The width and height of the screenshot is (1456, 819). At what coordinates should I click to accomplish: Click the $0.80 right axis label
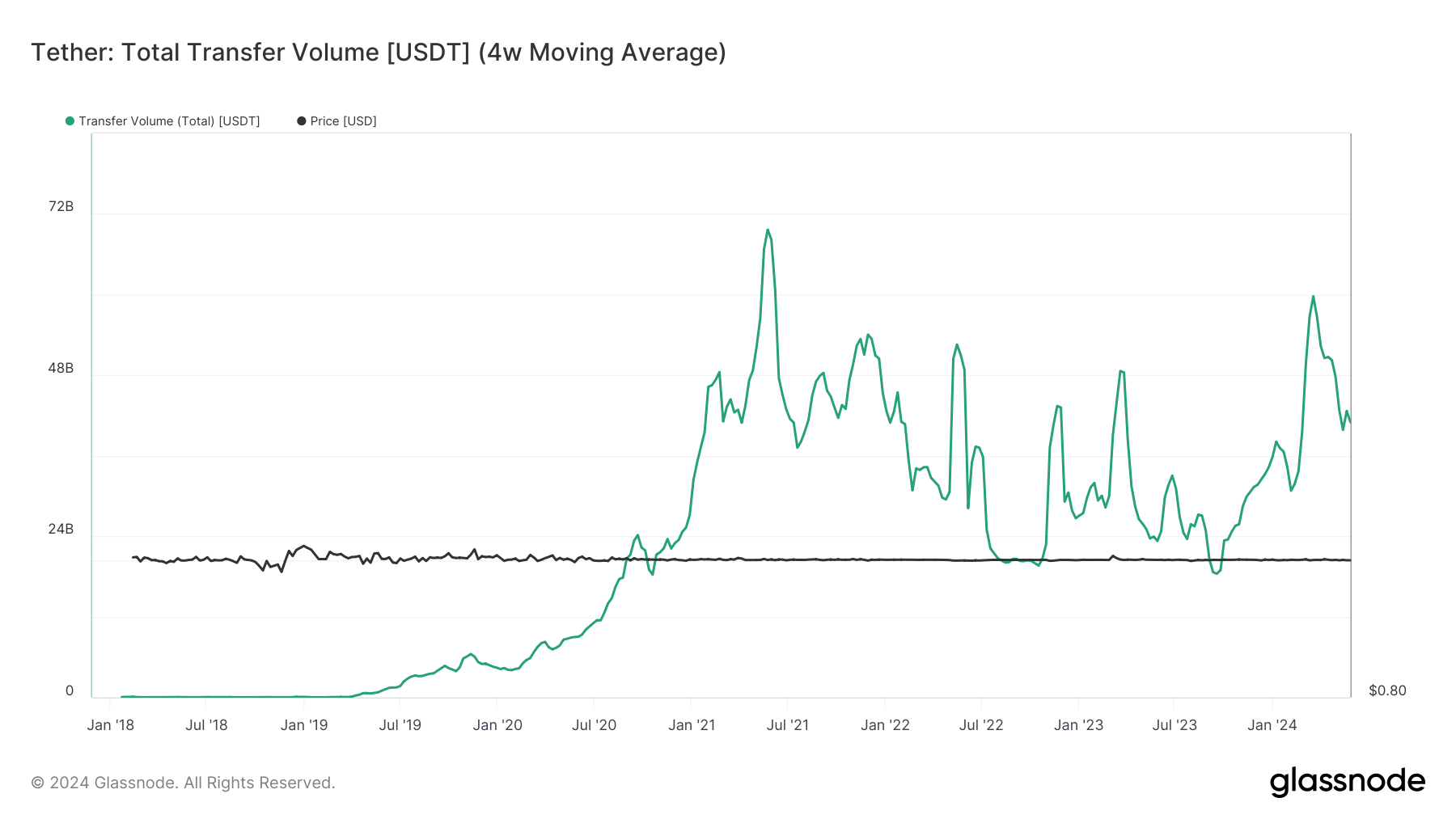point(1387,690)
